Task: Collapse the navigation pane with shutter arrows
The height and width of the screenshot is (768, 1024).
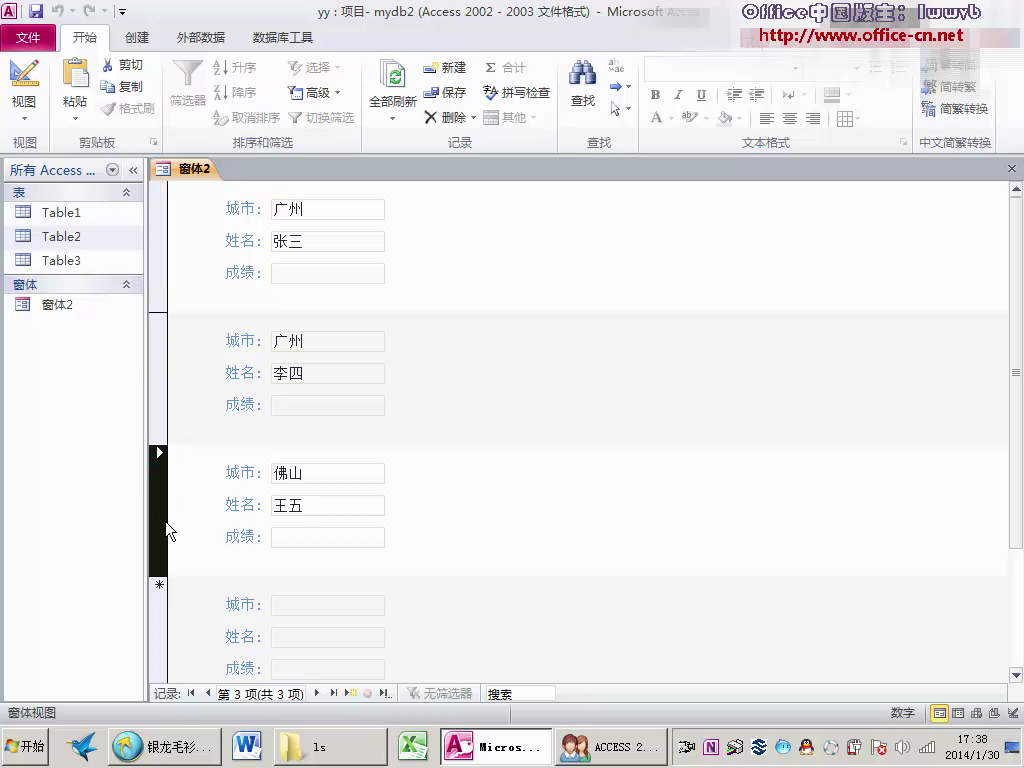Action: 133,170
